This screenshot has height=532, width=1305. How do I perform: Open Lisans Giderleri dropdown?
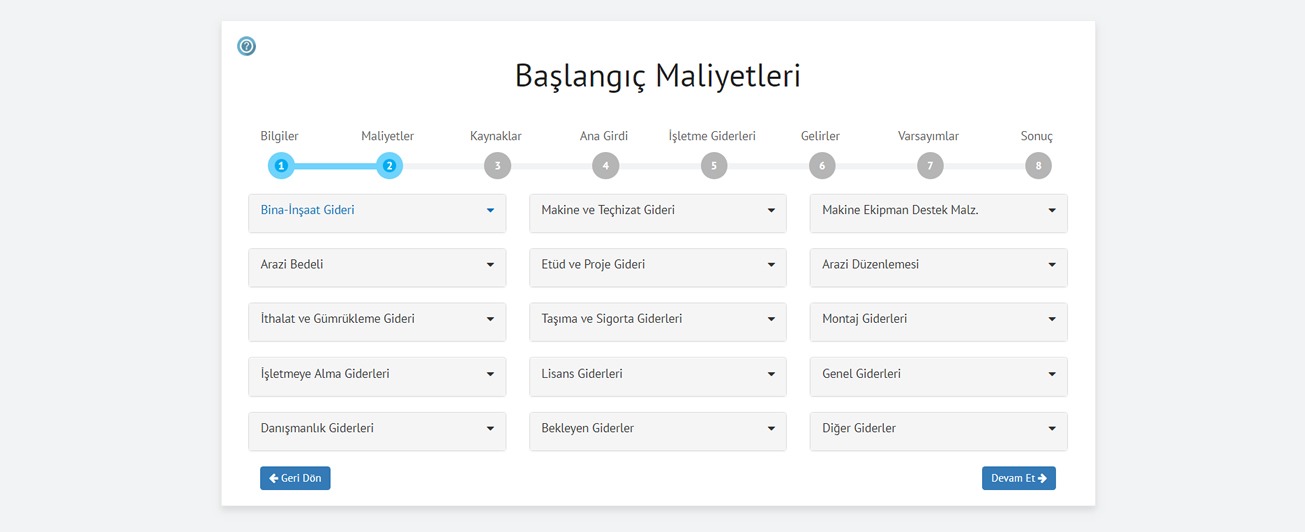point(658,377)
